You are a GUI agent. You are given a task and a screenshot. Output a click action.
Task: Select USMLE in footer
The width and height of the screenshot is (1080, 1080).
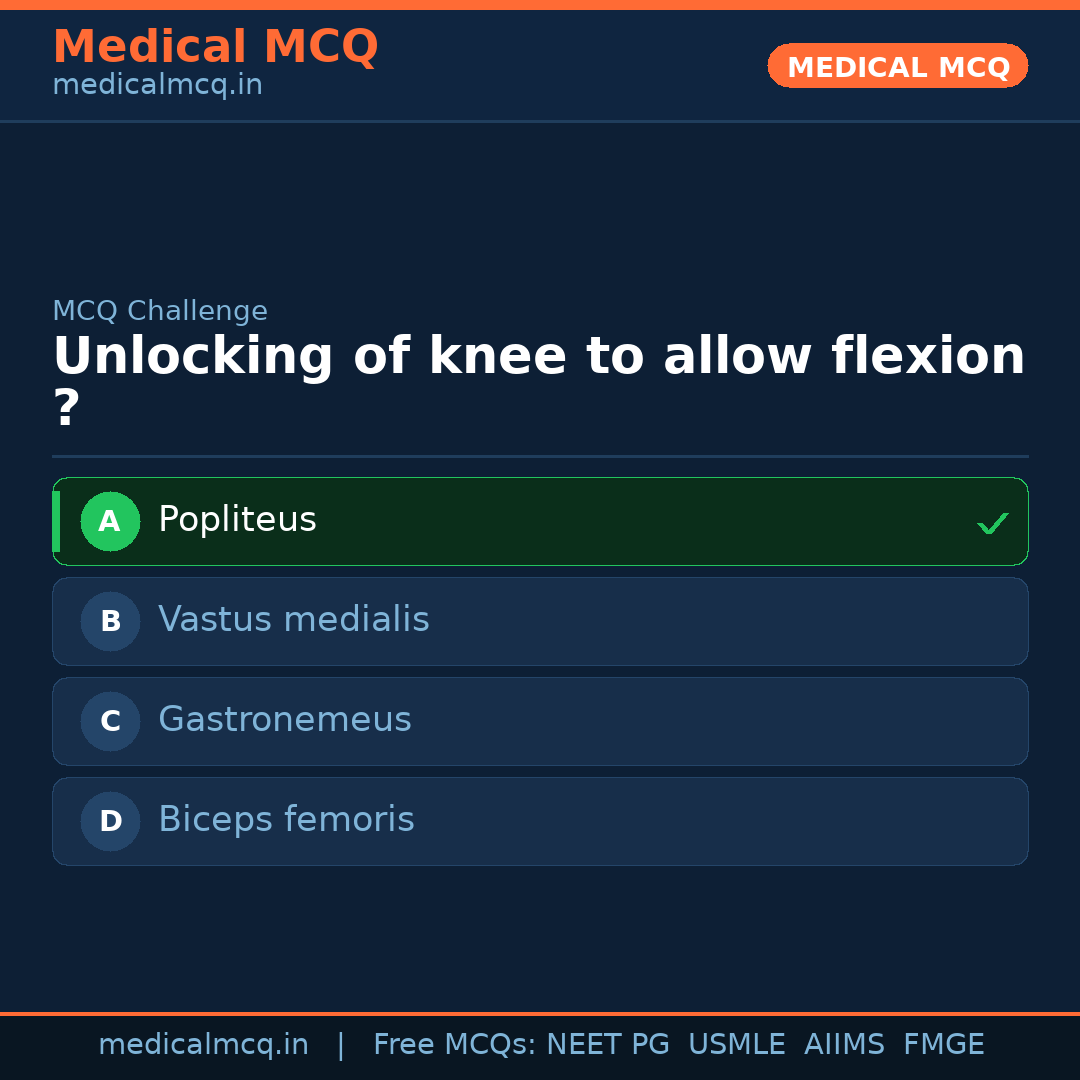(736, 1045)
